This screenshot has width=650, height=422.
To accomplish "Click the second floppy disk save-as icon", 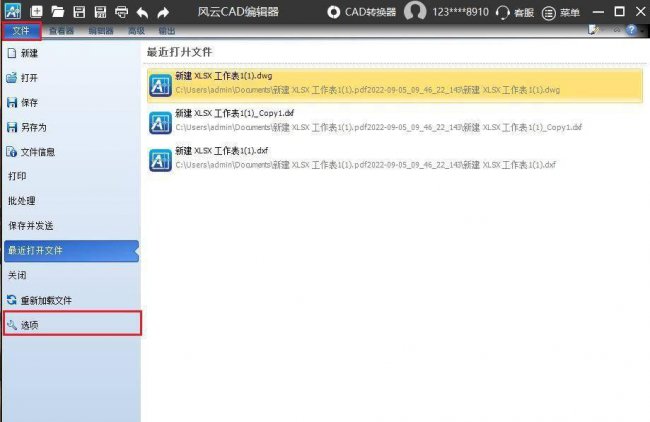I will click(x=100, y=12).
